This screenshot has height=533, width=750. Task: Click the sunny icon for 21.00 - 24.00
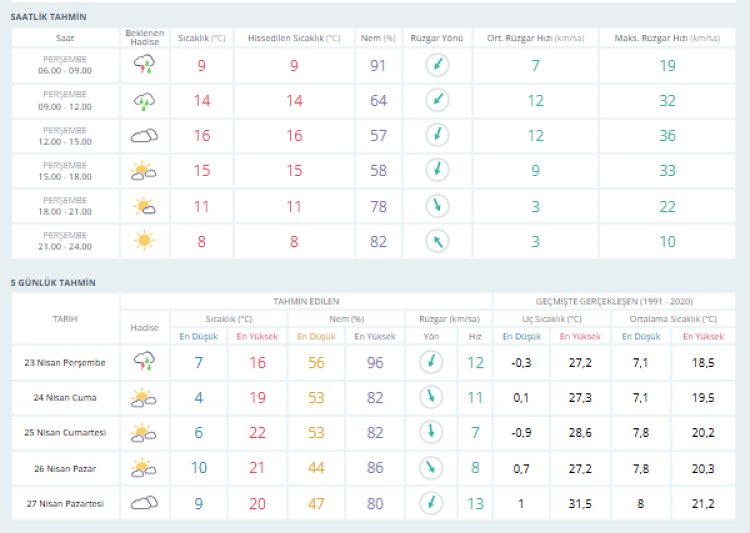point(144,241)
